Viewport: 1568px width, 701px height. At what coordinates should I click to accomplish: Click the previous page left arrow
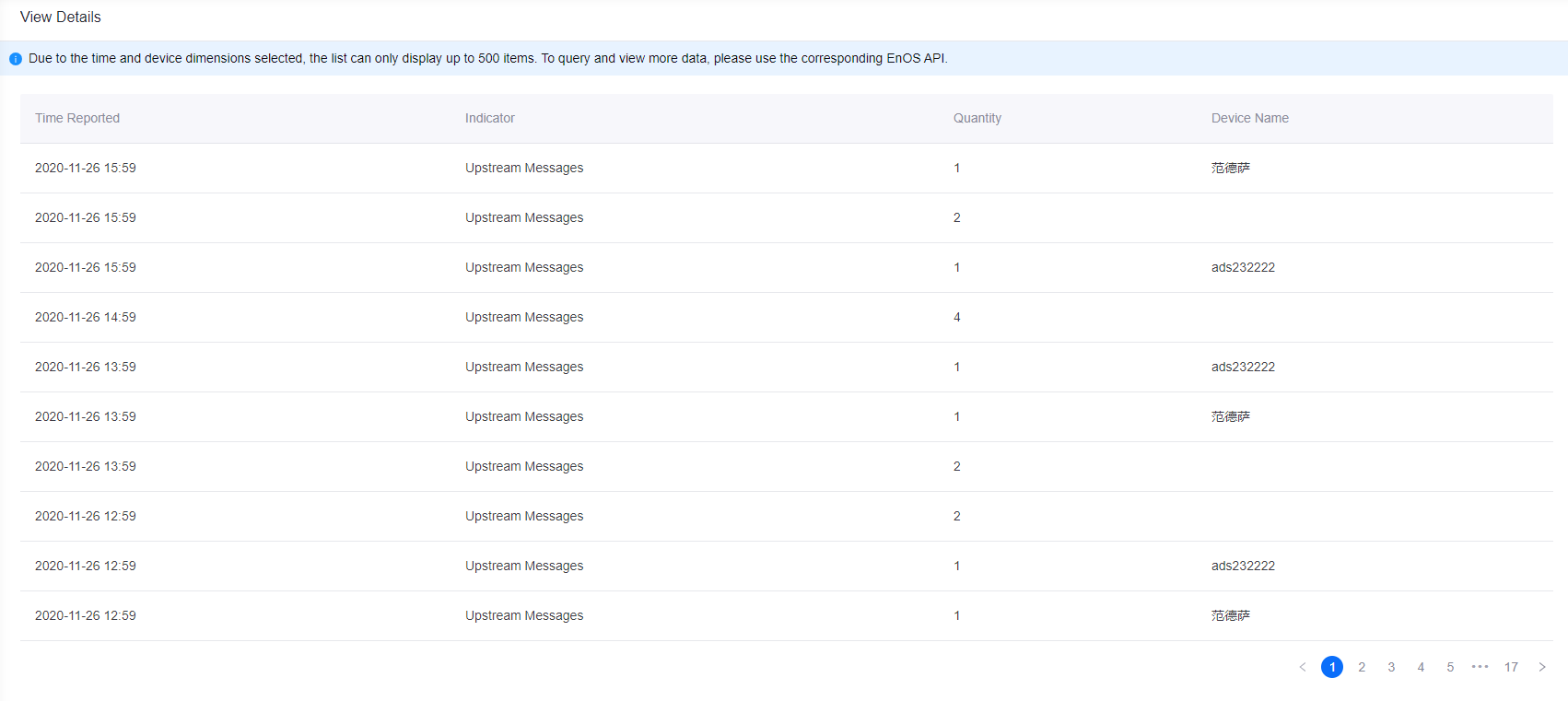[1303, 667]
